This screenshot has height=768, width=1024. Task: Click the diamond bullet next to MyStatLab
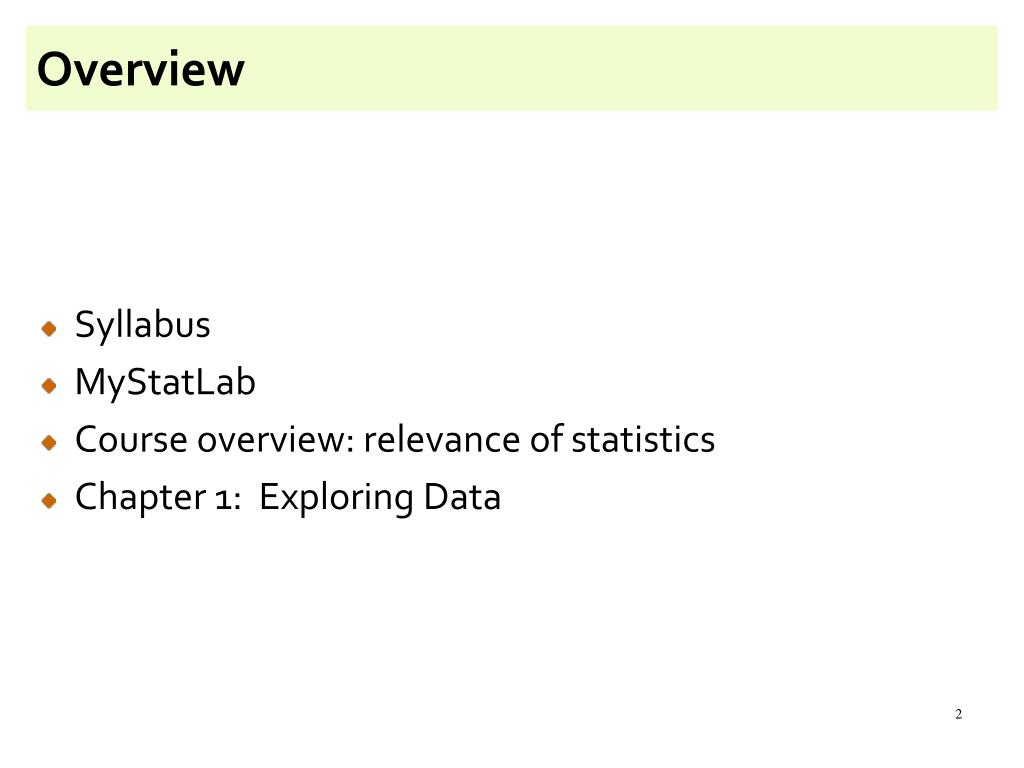coord(49,385)
